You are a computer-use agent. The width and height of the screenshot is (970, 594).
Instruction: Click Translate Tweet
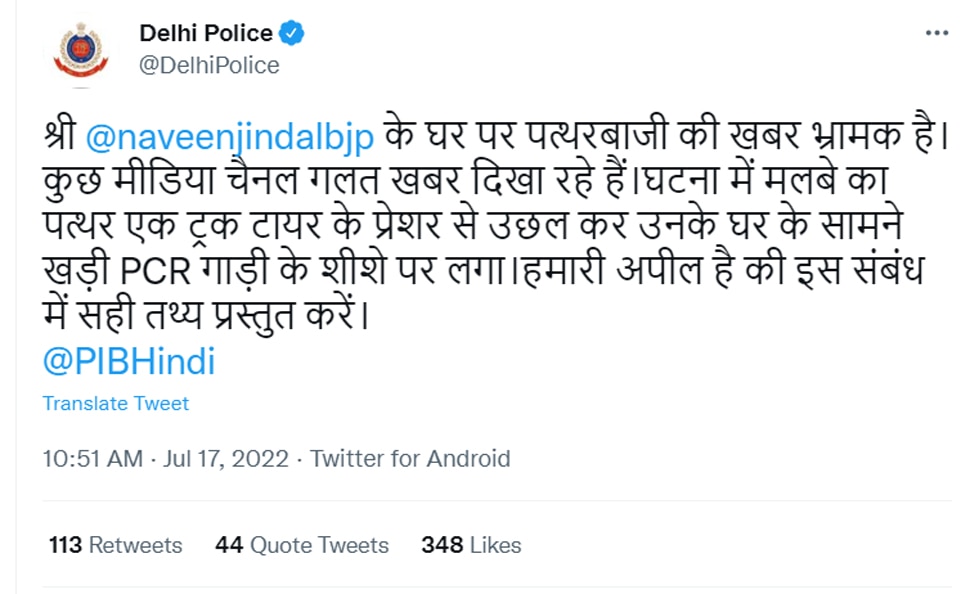pyautogui.click(x=115, y=403)
